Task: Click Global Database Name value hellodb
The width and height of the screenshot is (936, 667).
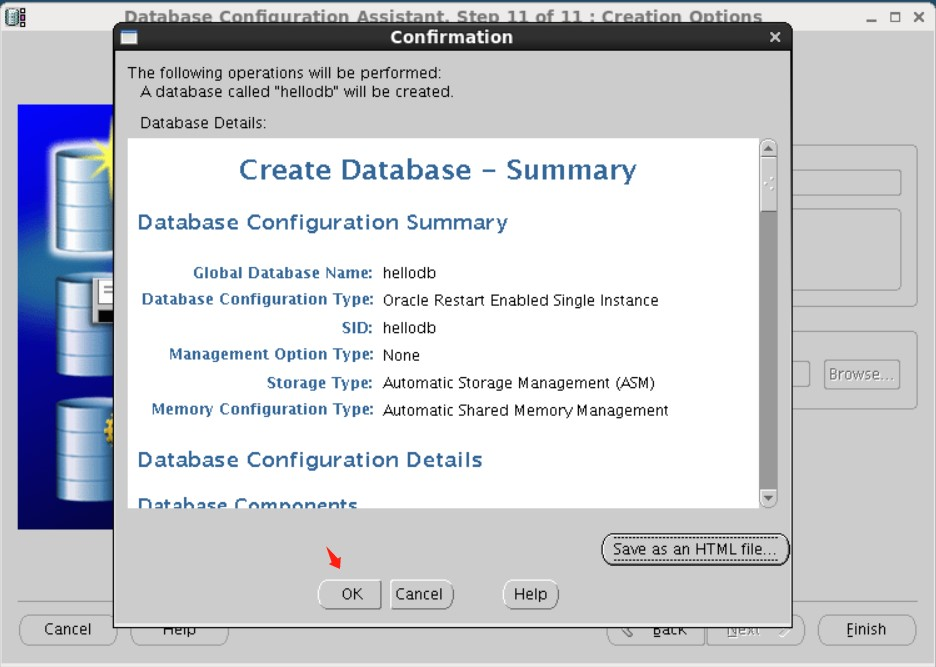Action: point(410,273)
